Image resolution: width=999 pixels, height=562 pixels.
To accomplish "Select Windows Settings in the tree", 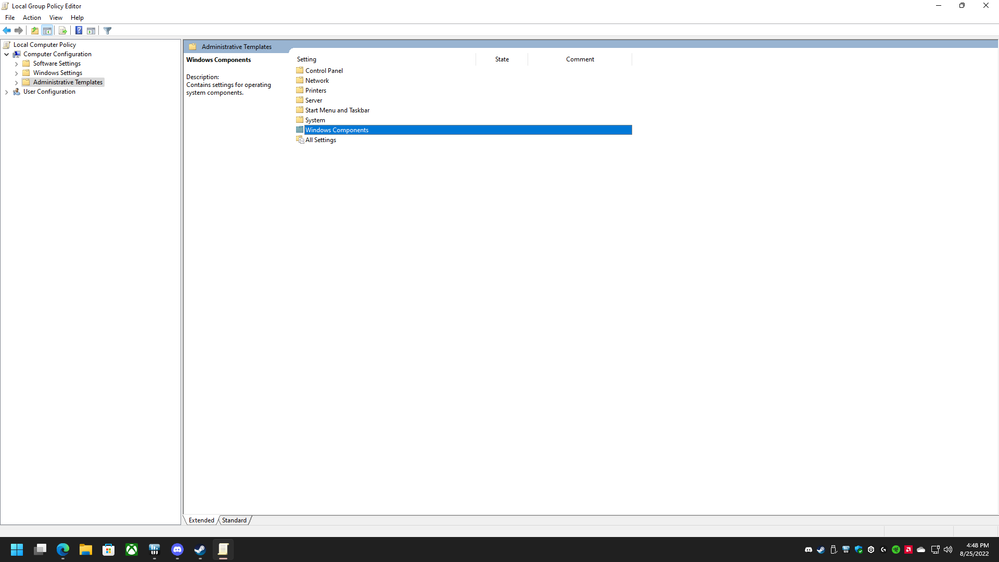I will pyautogui.click(x=57, y=73).
